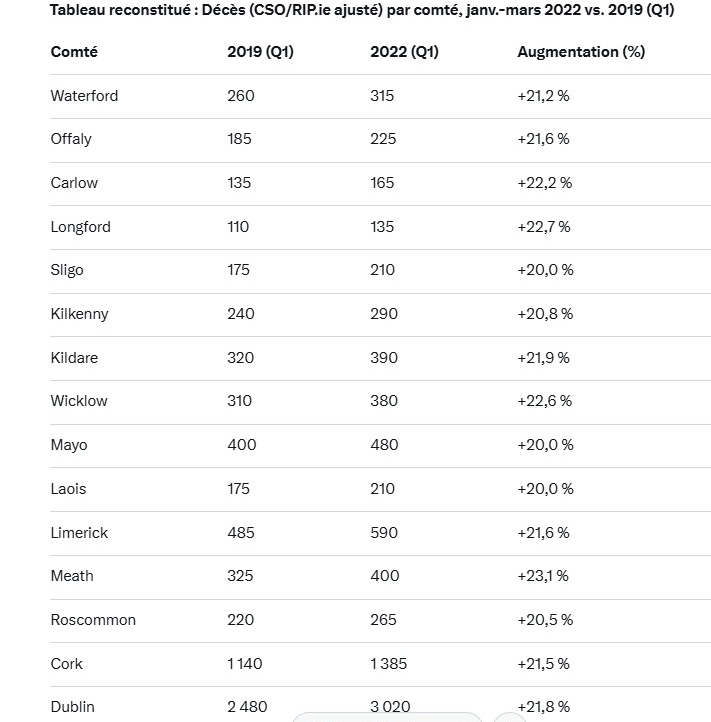Click the Comté column header

point(74,52)
